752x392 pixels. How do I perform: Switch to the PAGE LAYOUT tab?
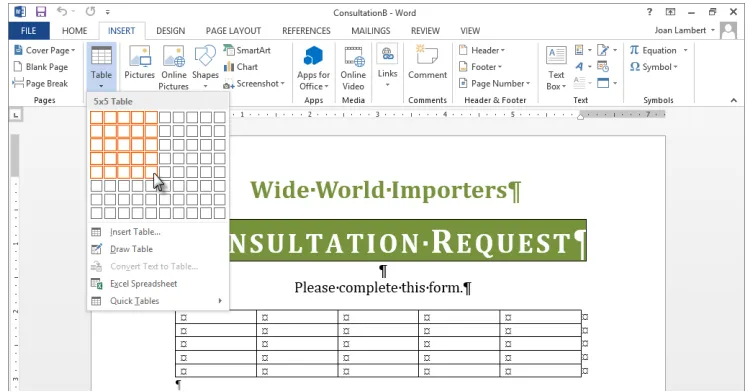(233, 31)
